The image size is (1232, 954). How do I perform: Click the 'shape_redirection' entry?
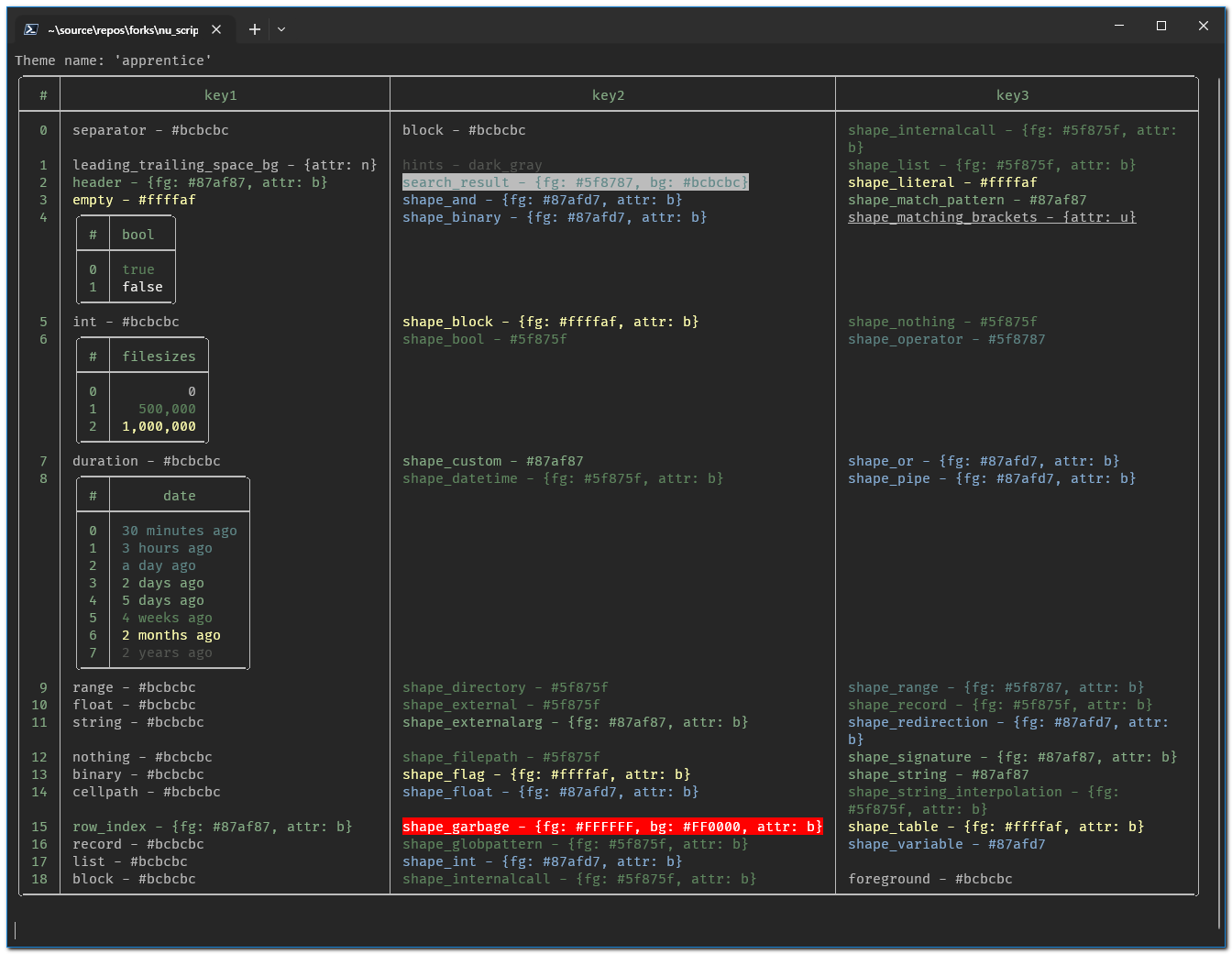click(1009, 731)
